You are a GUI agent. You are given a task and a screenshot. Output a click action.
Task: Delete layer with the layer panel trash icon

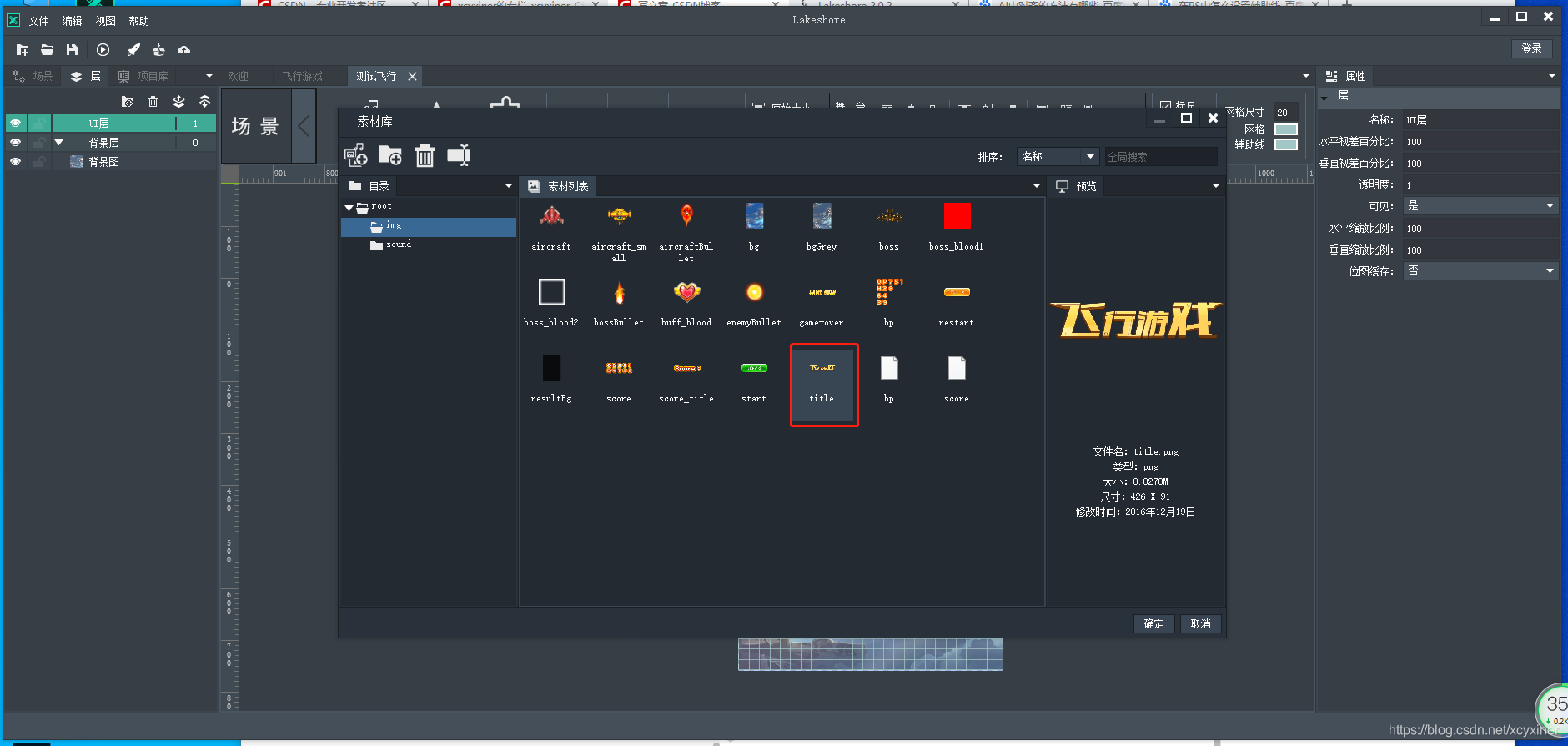pyautogui.click(x=153, y=102)
